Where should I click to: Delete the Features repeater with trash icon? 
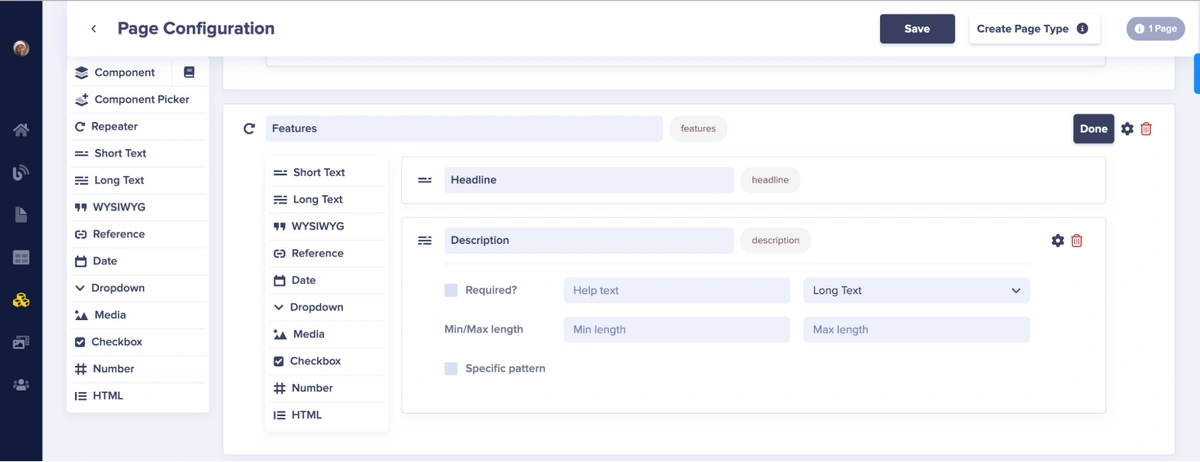coord(1146,129)
